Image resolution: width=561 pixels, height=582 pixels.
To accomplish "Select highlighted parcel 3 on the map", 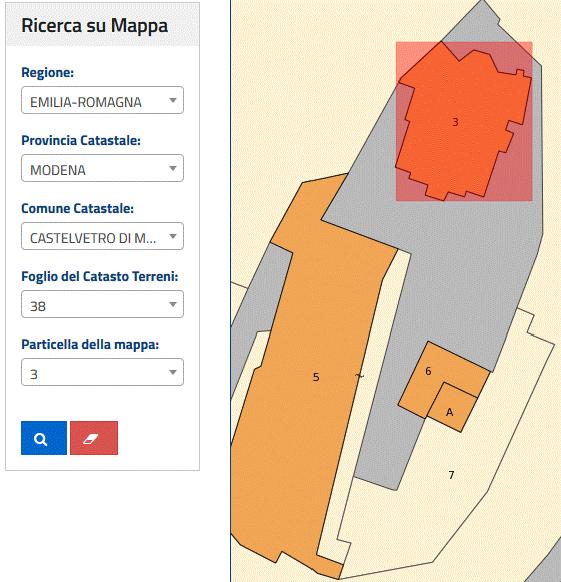I will (x=455, y=122).
